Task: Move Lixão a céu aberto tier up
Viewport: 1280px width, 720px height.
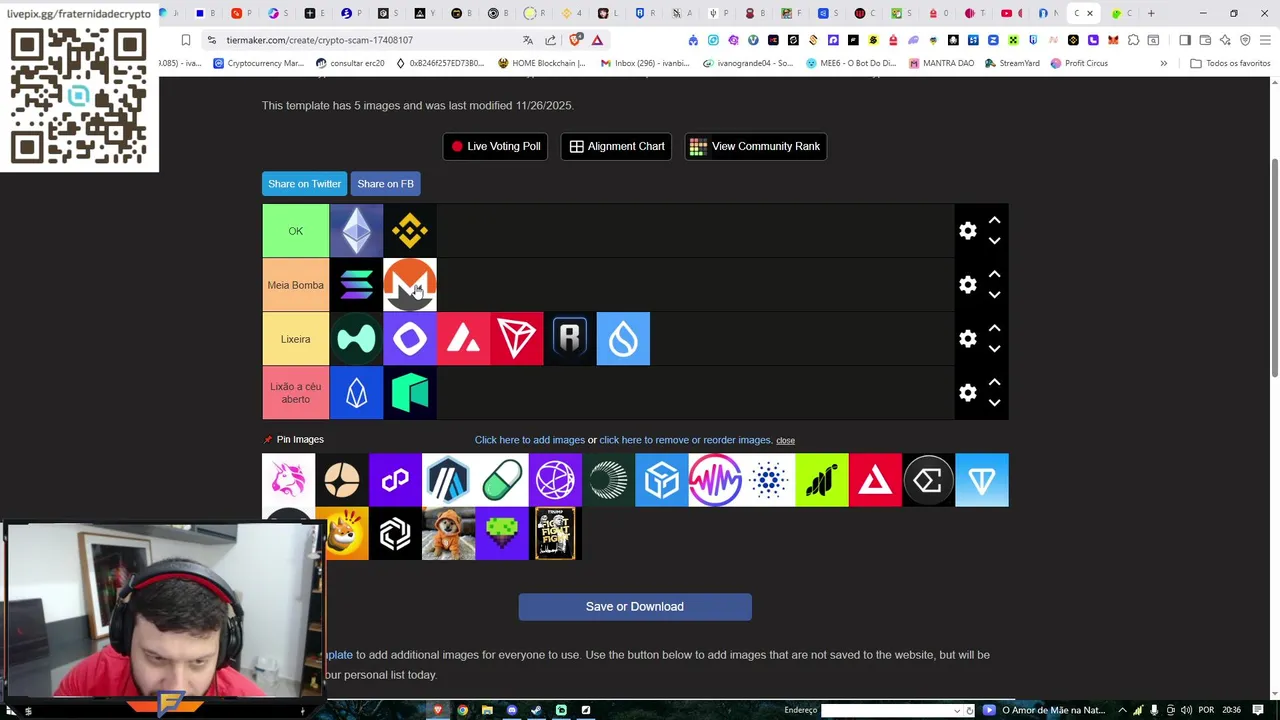Action: click(994, 382)
